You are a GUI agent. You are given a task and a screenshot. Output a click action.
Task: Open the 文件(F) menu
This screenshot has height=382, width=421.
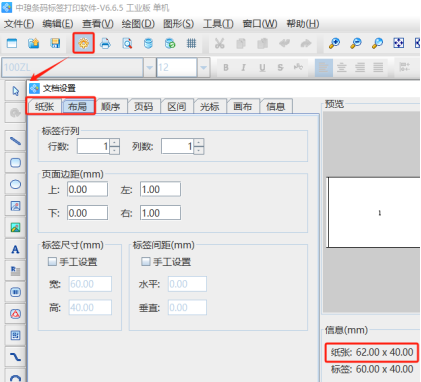coord(19,24)
